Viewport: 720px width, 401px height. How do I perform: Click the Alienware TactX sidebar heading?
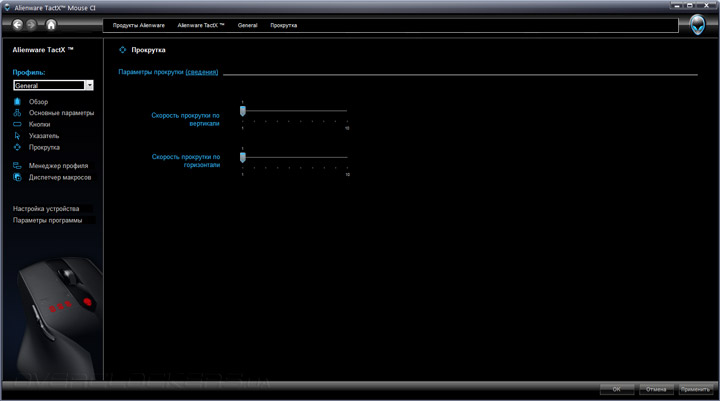43,50
